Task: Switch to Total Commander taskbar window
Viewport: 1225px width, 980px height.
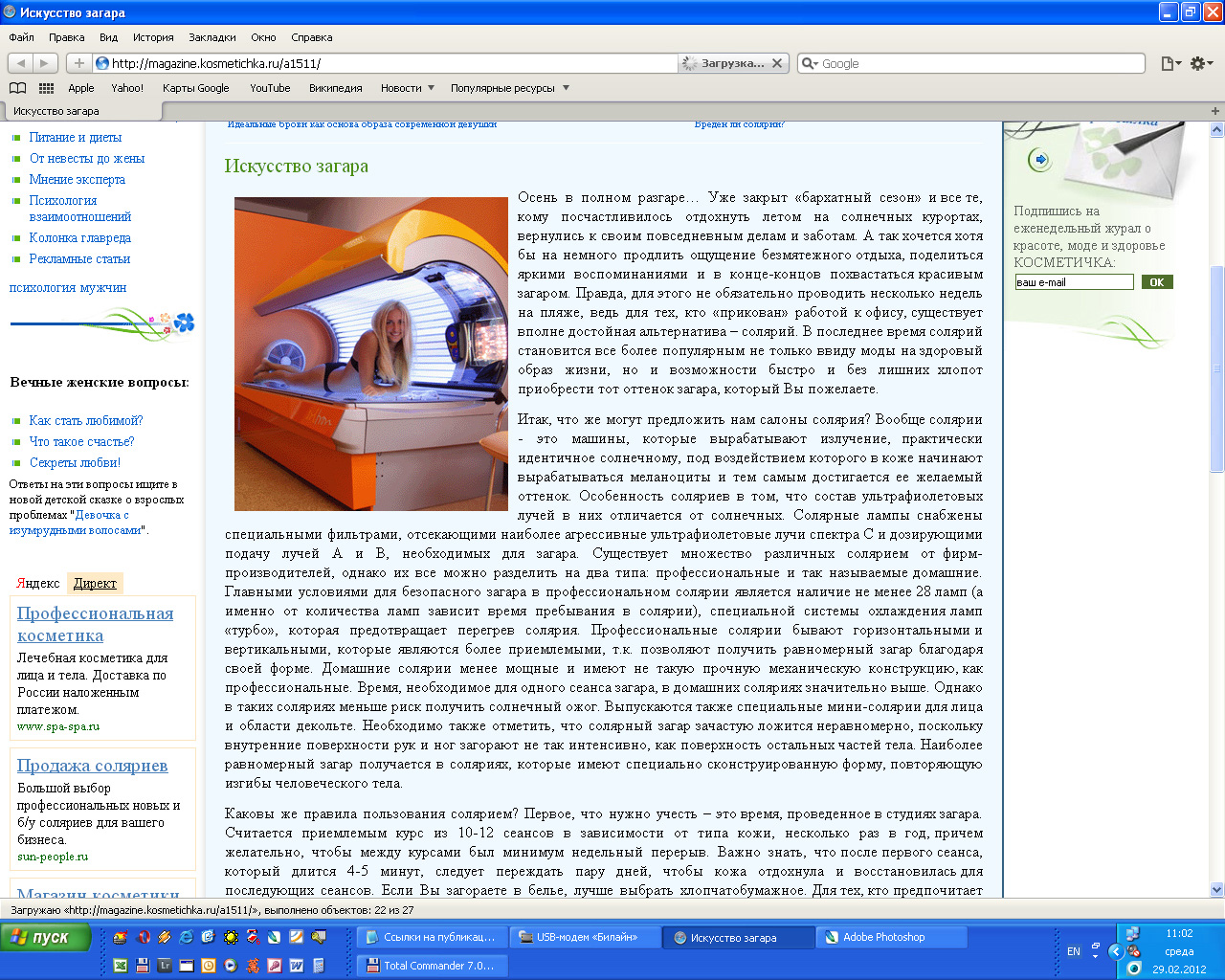Action: [x=432, y=966]
